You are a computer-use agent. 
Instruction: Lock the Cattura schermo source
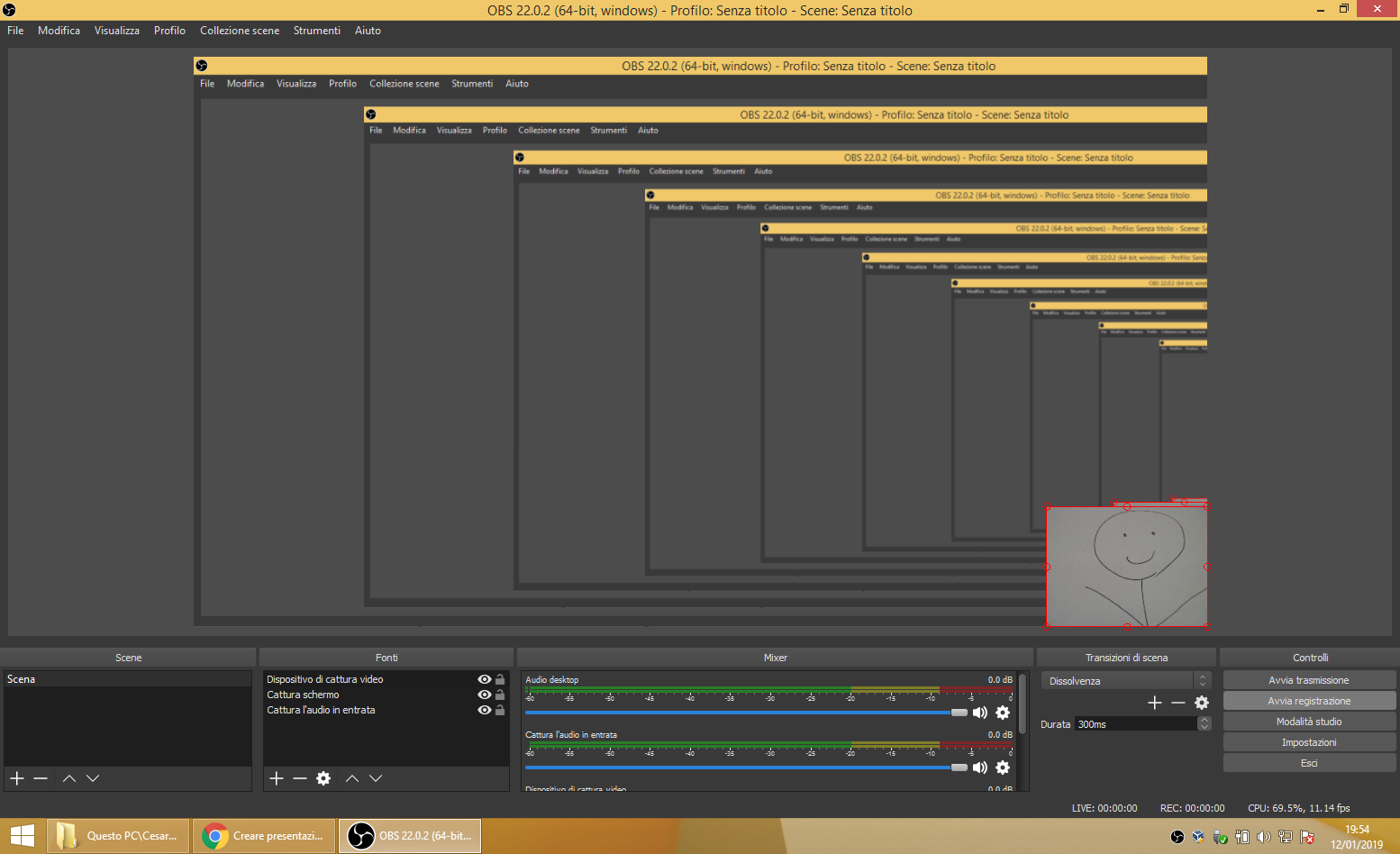(x=500, y=695)
